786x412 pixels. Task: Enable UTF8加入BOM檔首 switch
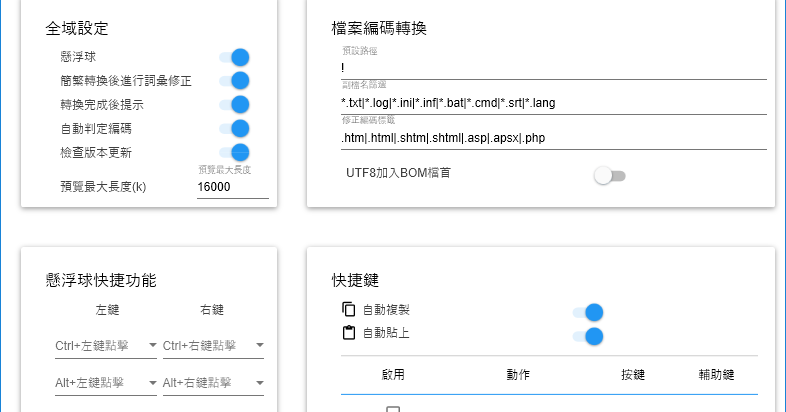pos(610,176)
